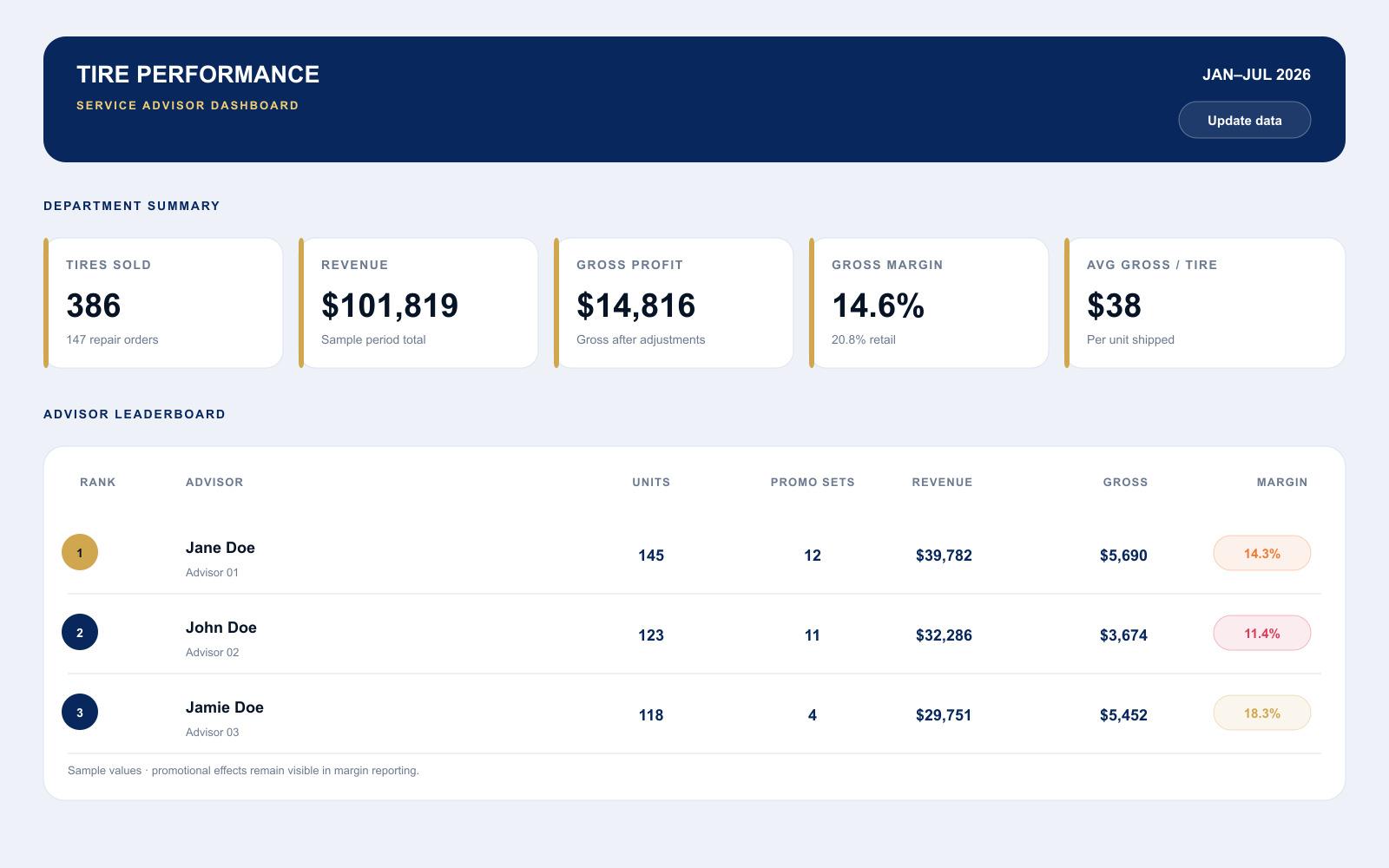Sort by the Units column header
Viewport: 1389px width, 868px height.
[651, 482]
